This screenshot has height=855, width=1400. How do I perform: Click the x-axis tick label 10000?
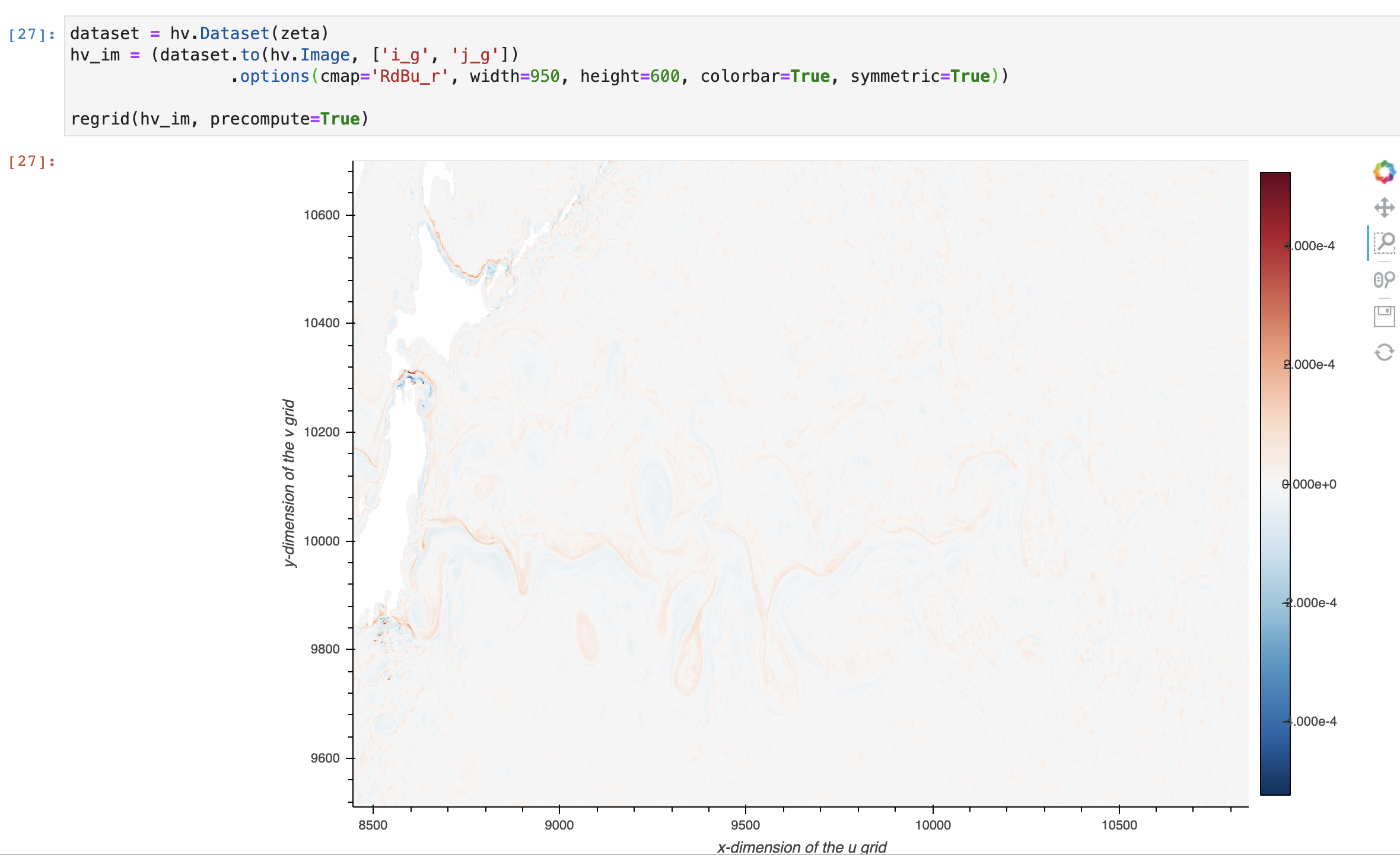pos(933,825)
